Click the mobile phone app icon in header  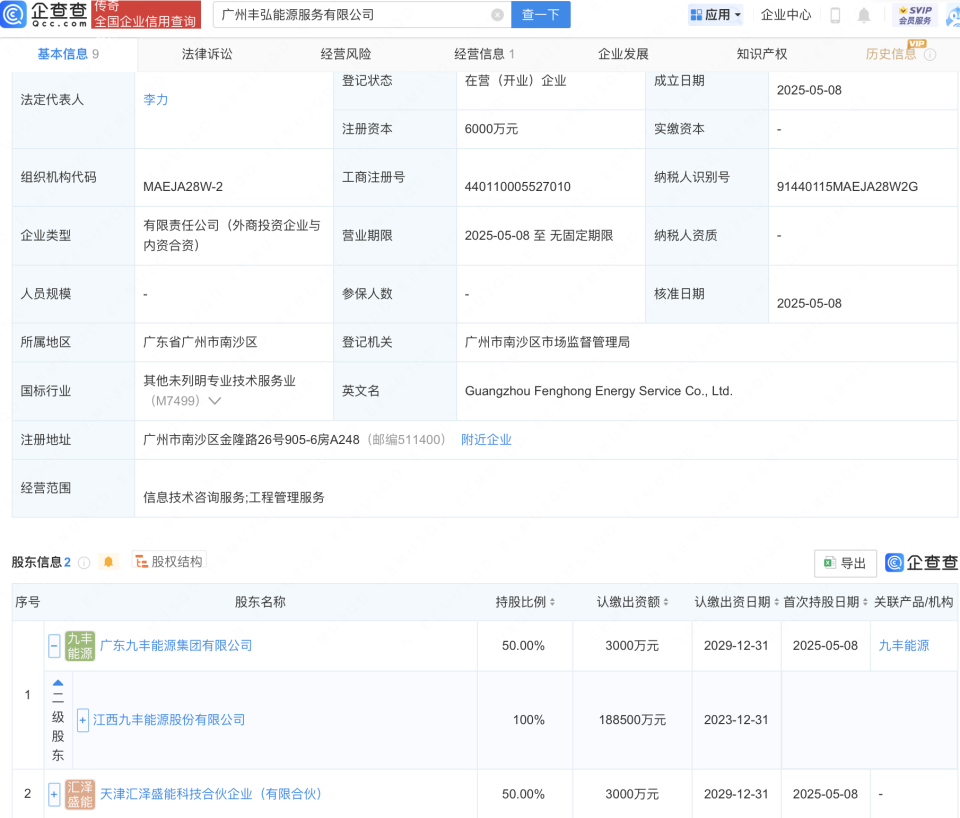pos(835,14)
